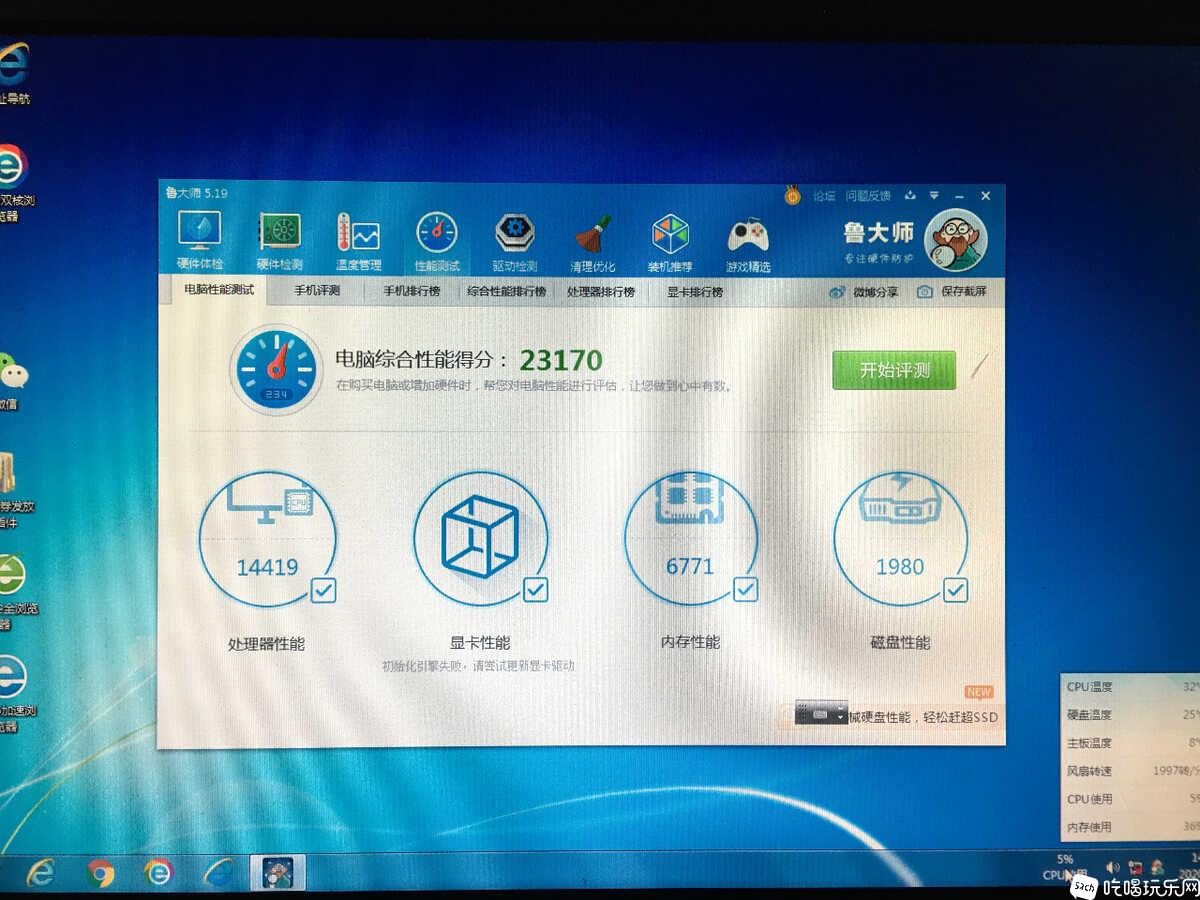Open 问题反馈 feedback link
The image size is (1200, 900).
point(867,196)
